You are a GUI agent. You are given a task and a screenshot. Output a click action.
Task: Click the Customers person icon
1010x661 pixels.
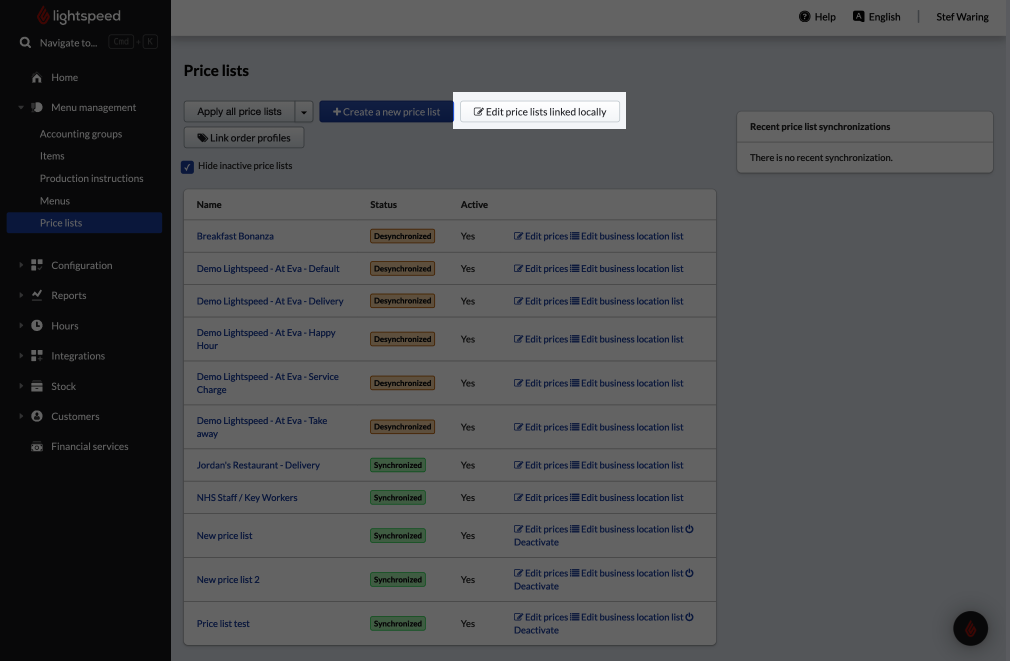37,416
